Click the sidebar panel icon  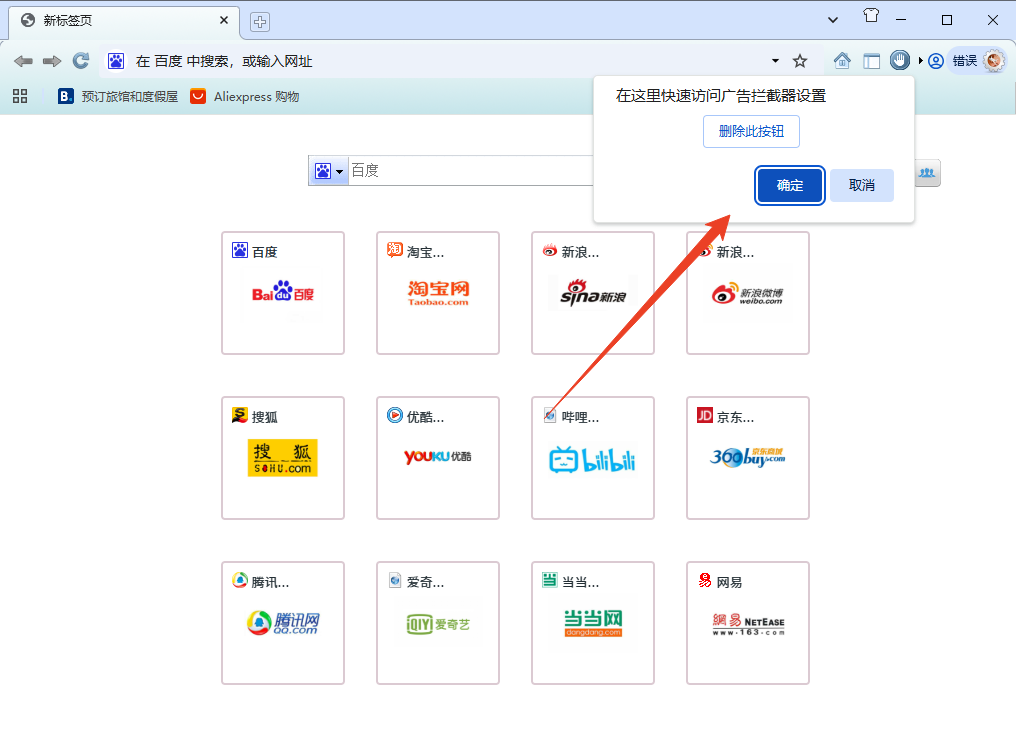(x=871, y=60)
